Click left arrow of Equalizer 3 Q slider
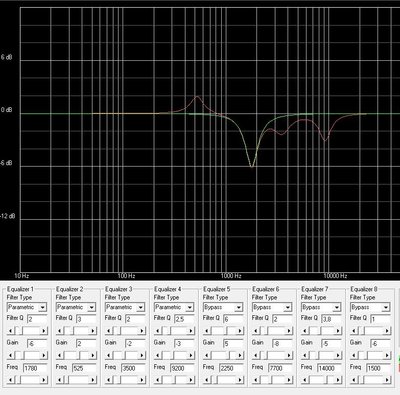Image resolution: width=400 pixels, height=395 pixels. tap(108, 331)
